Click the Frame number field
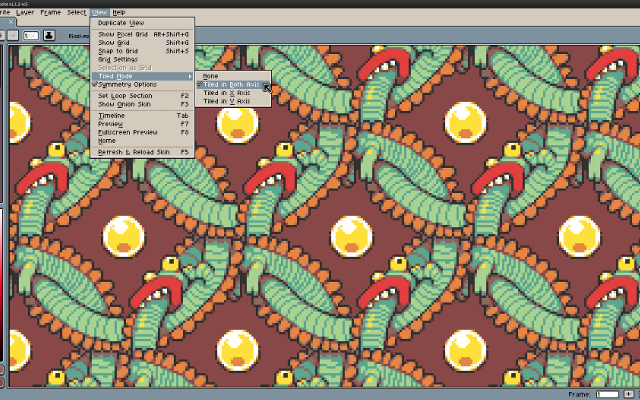 click(x=607, y=394)
